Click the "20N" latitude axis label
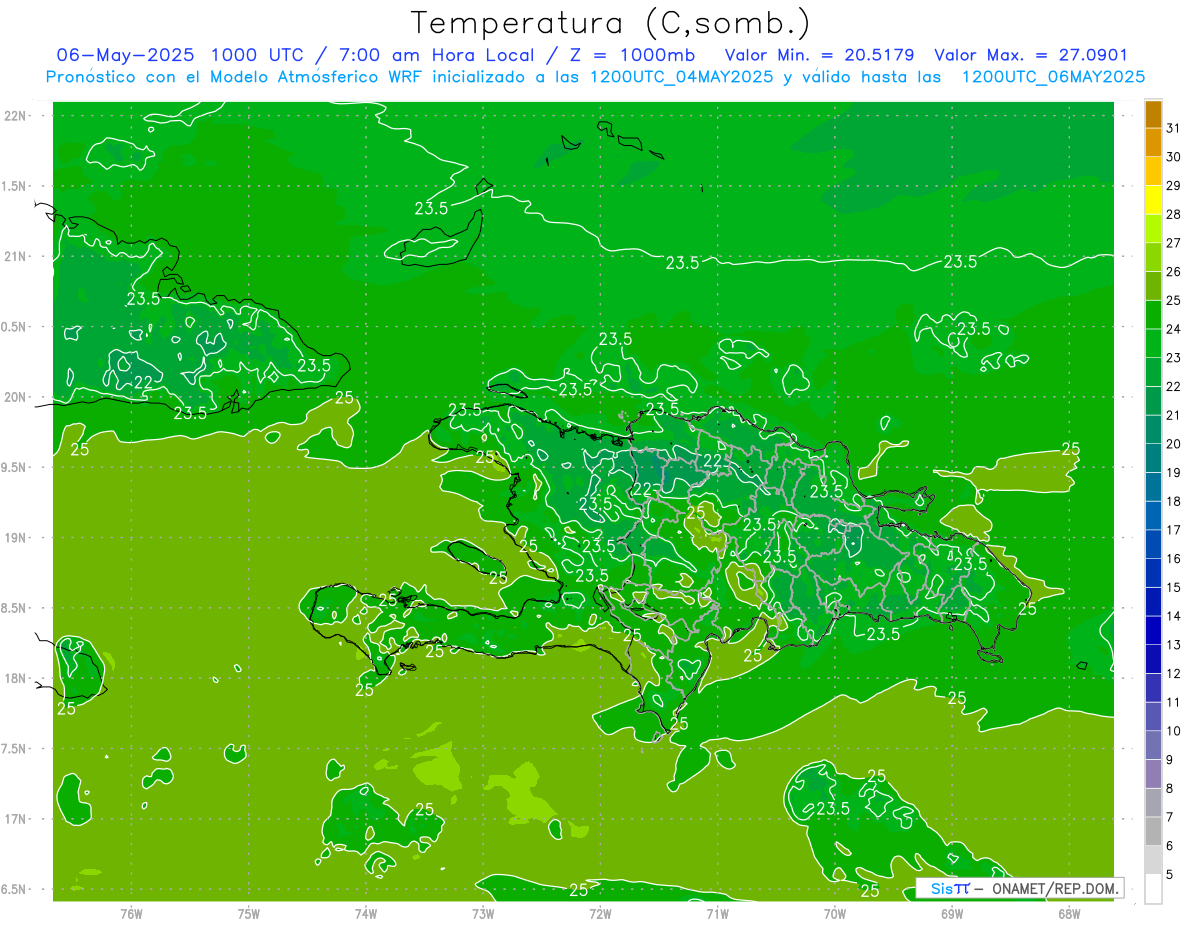This screenshot has height=927, width=1200. click(14, 397)
